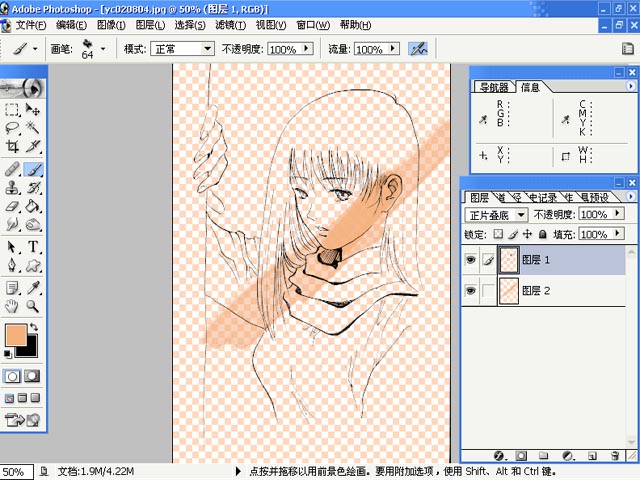Select the Path Selection arrow tool
Screen dimensions: 640x480
[x=12, y=247]
